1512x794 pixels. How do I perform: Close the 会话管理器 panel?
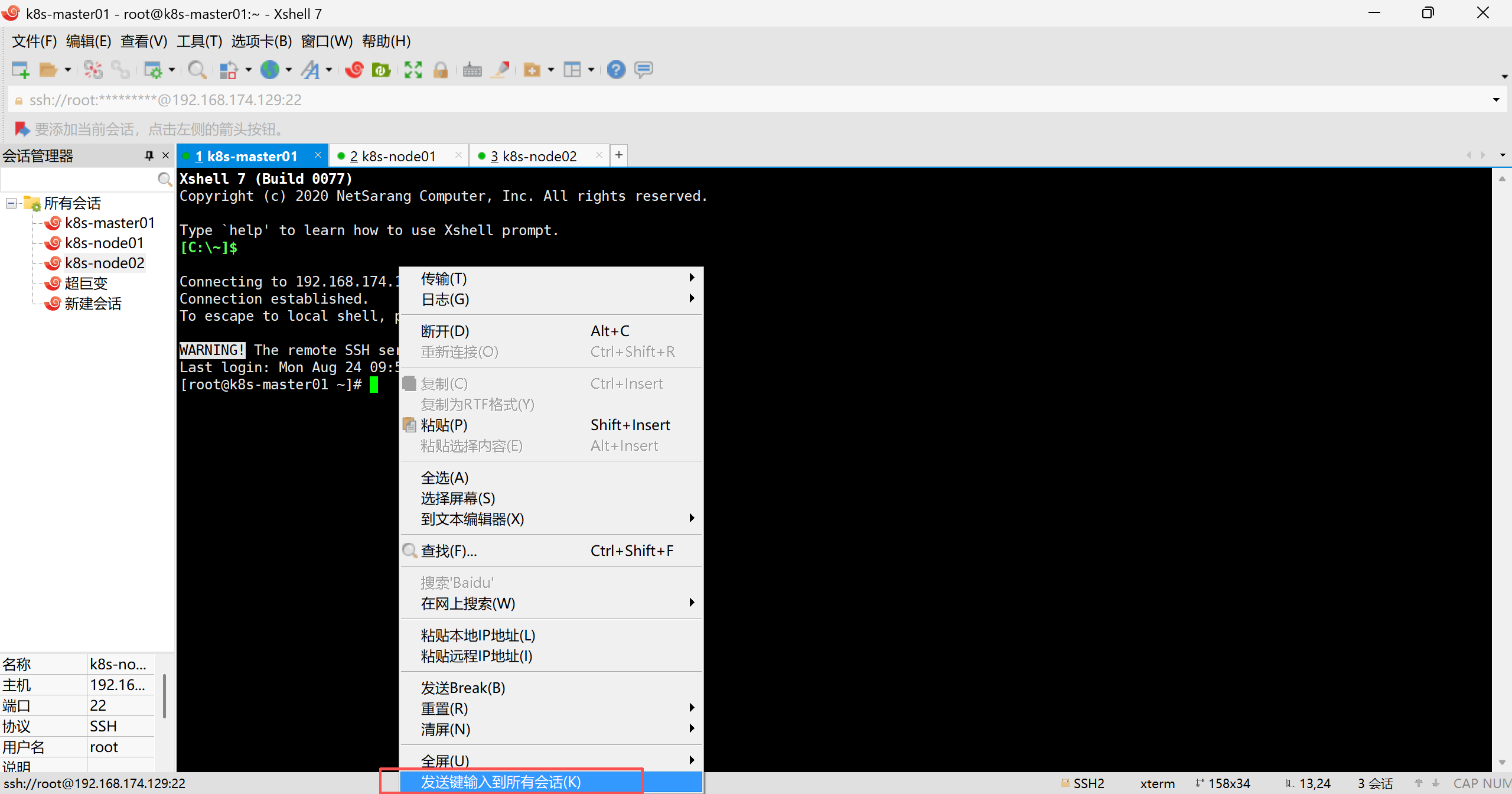(x=166, y=155)
